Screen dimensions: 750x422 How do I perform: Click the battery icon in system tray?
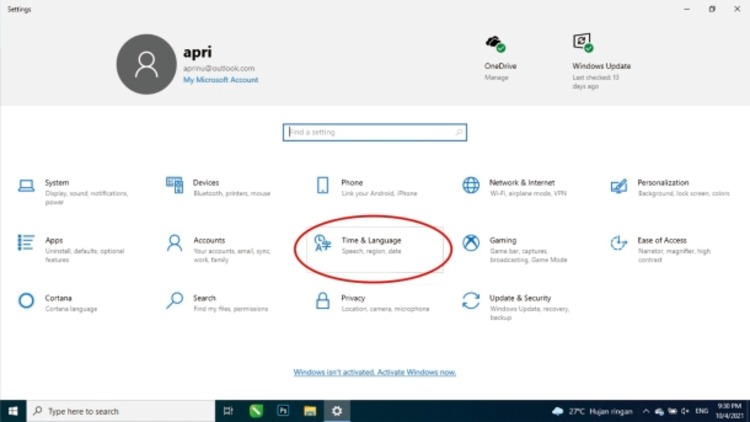[x=672, y=411]
